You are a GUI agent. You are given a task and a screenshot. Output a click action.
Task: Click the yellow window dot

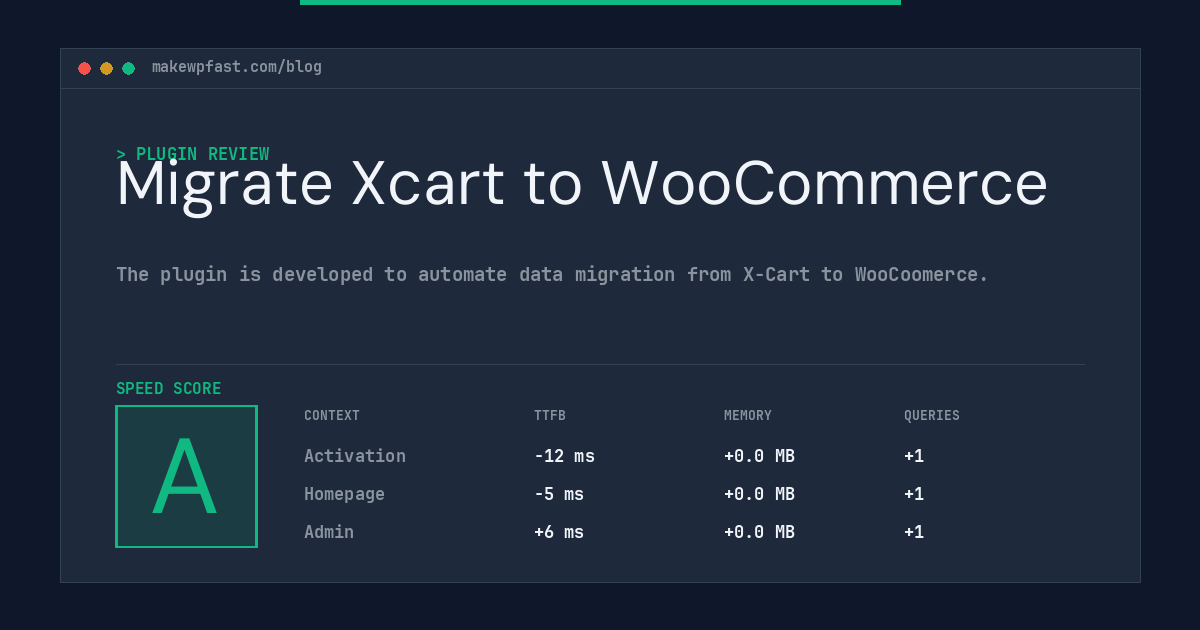[x=106, y=68]
